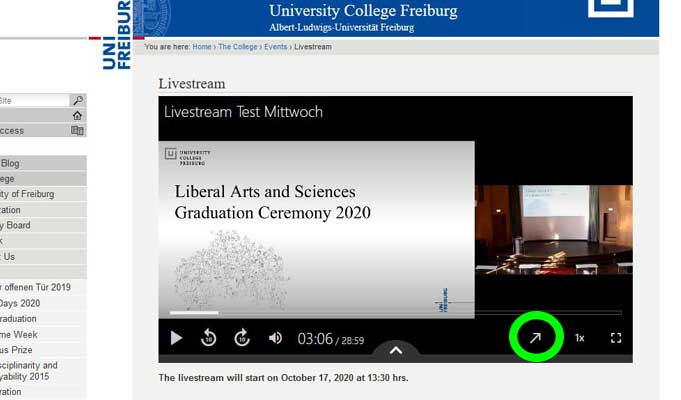Click the camera feed of the stage

[554, 230]
